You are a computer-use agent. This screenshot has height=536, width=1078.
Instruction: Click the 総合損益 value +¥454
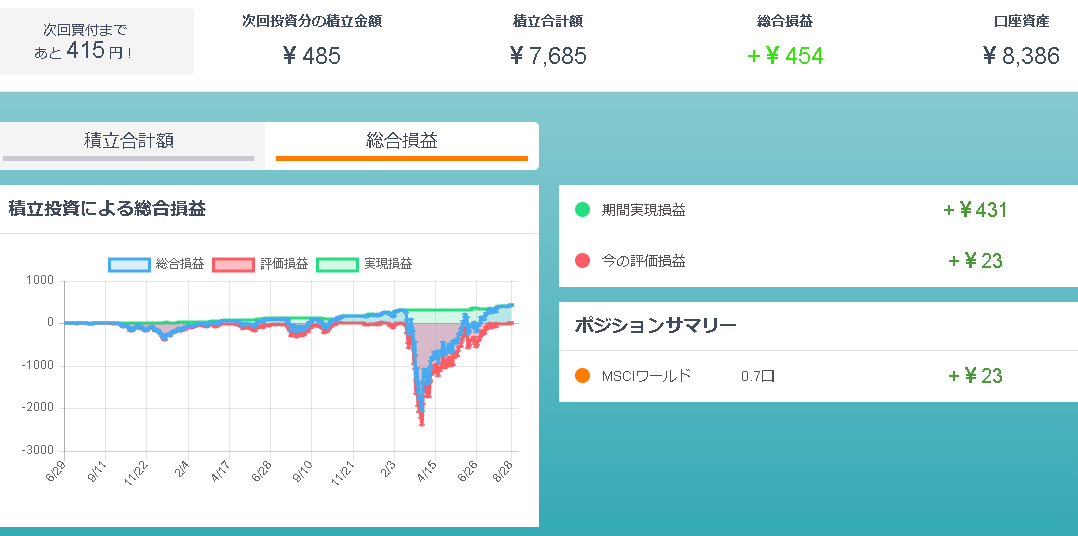pyautogui.click(x=785, y=56)
